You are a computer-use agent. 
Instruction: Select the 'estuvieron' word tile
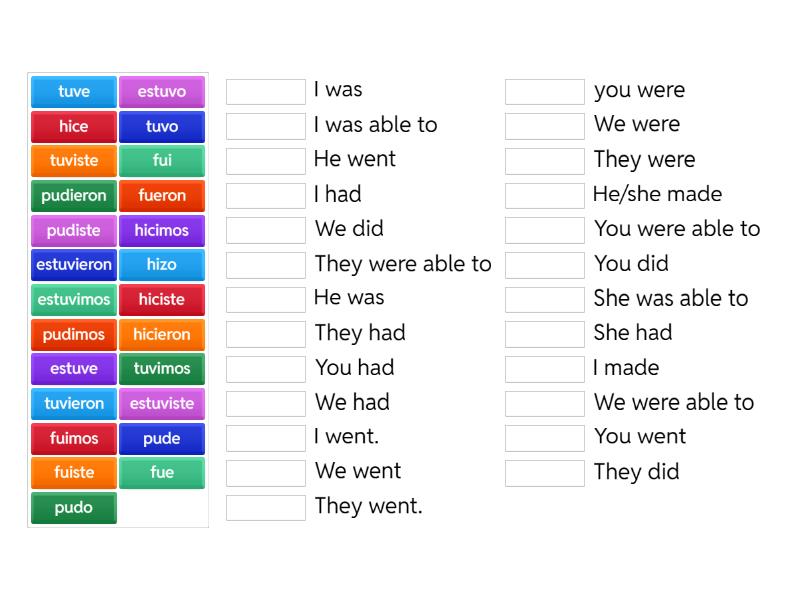point(74,265)
